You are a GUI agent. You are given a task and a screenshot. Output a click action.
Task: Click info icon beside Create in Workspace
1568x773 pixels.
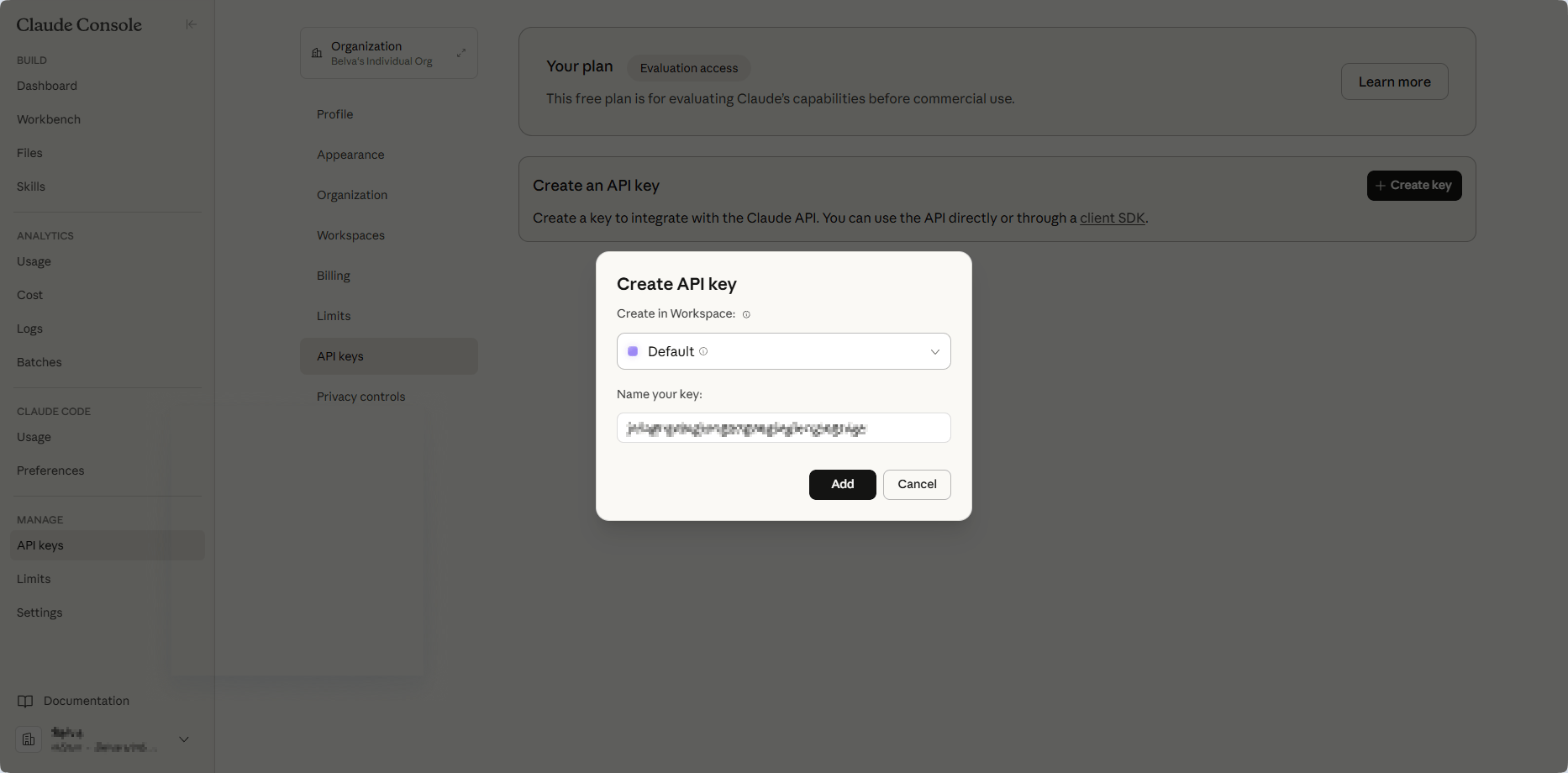[746, 314]
